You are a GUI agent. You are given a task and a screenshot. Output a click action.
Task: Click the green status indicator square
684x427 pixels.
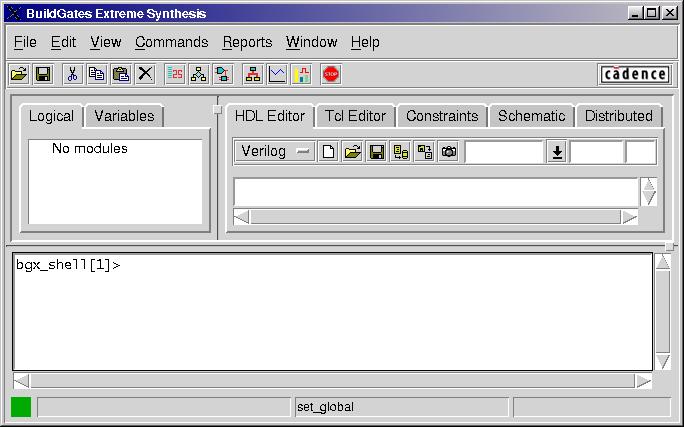(21, 407)
